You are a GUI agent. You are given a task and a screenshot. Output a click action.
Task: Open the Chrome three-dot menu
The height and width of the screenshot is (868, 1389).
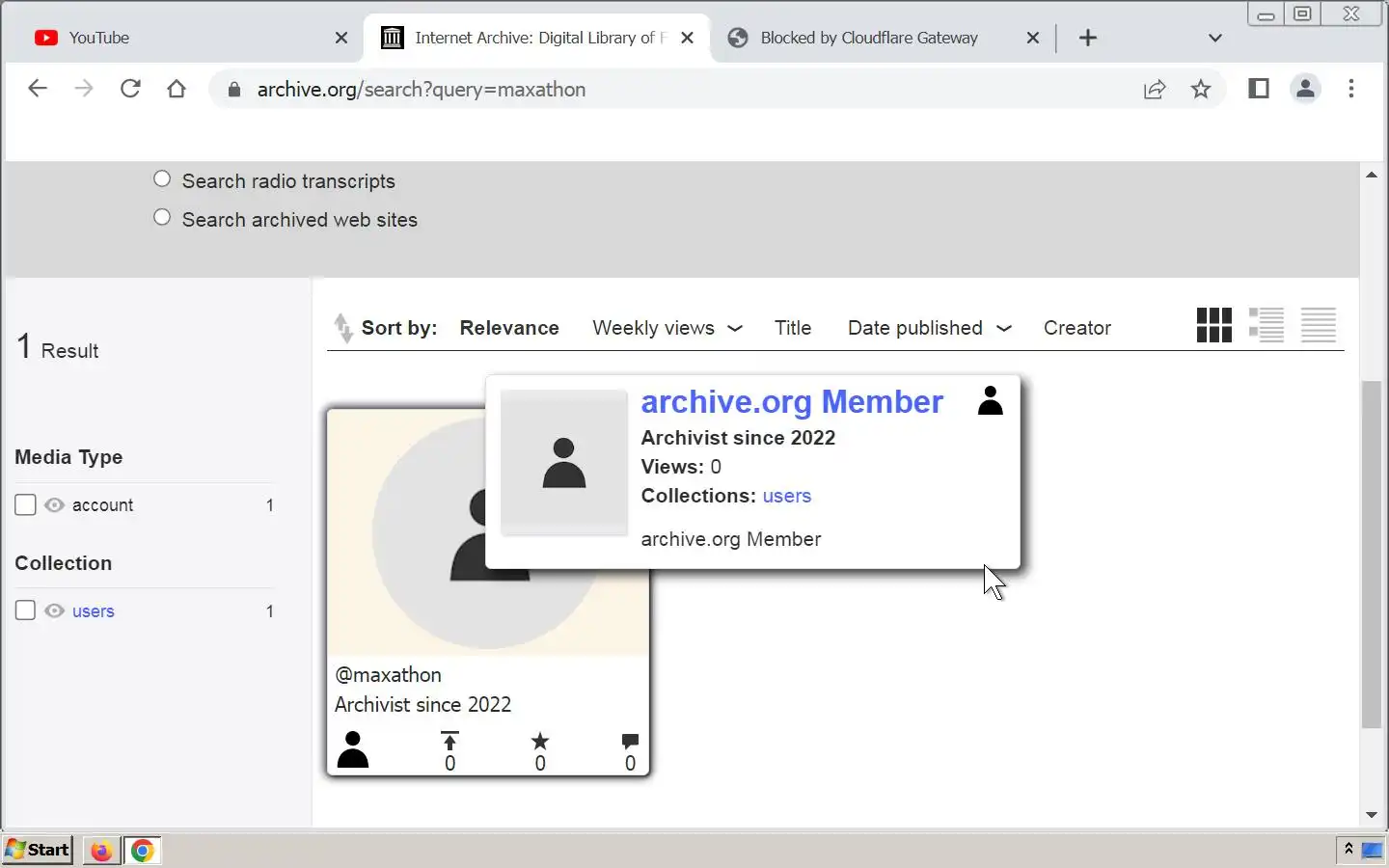coord(1351,89)
